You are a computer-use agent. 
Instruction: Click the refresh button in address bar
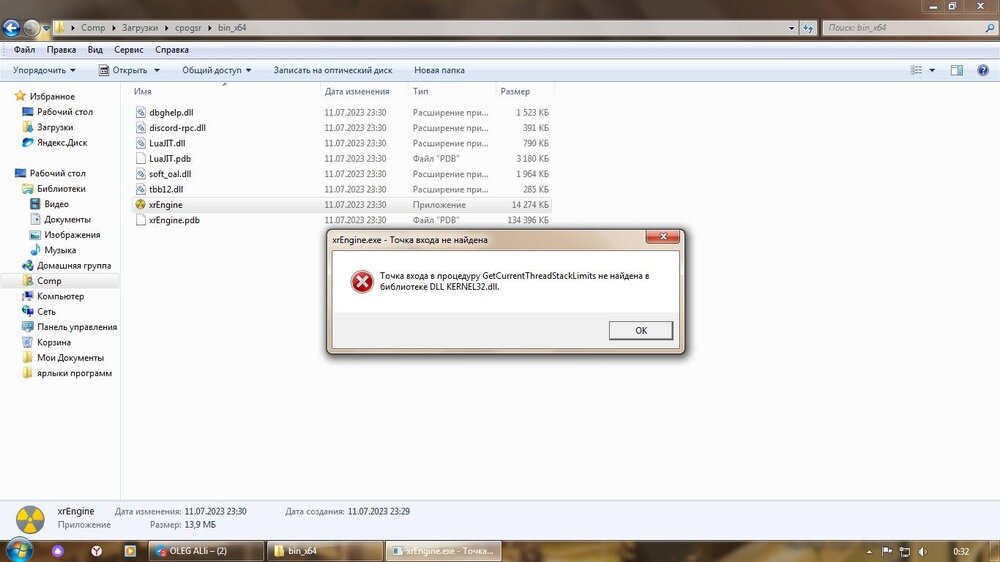click(808, 28)
